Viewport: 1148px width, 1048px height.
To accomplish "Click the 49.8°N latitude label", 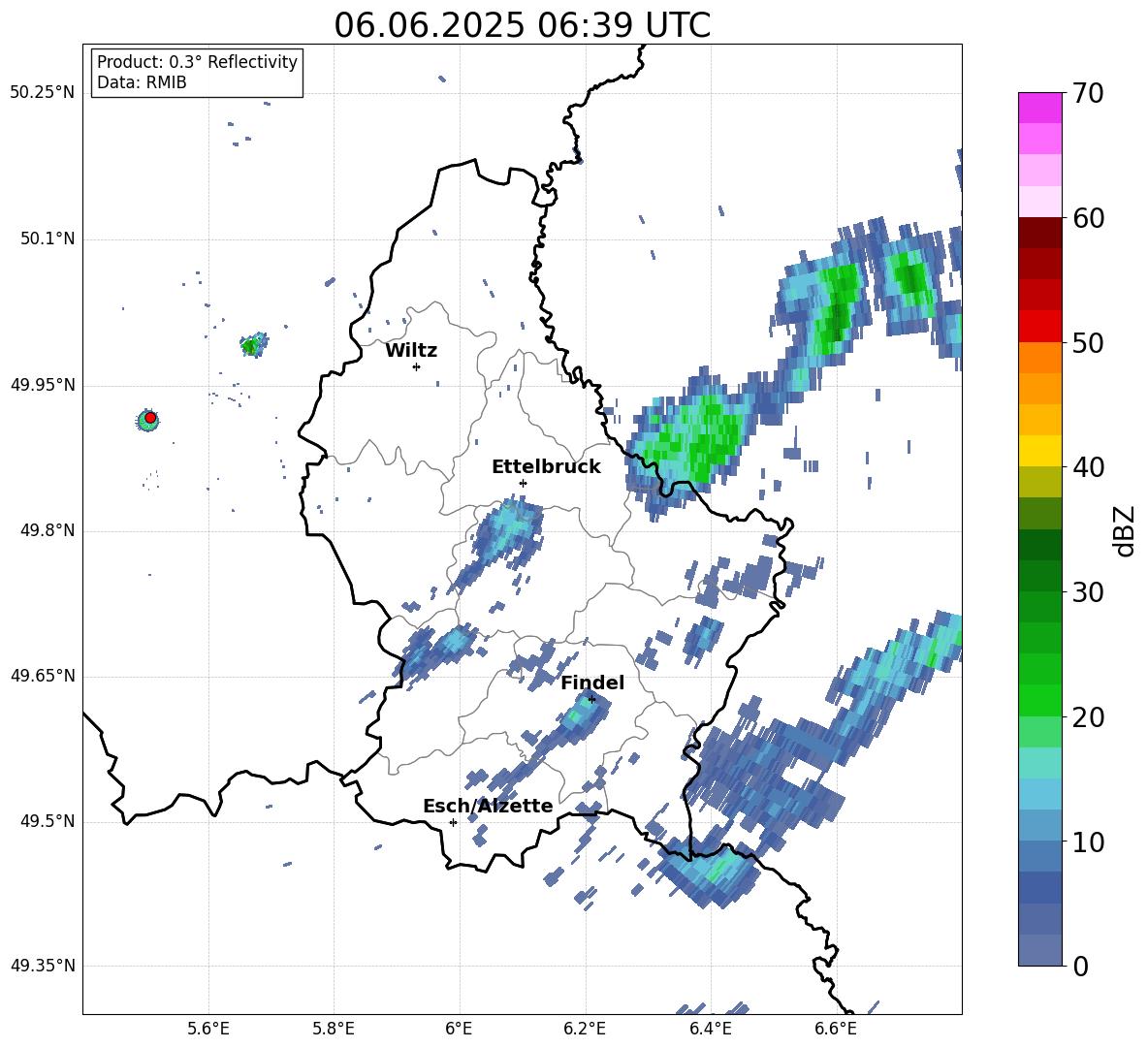I will click(x=48, y=530).
